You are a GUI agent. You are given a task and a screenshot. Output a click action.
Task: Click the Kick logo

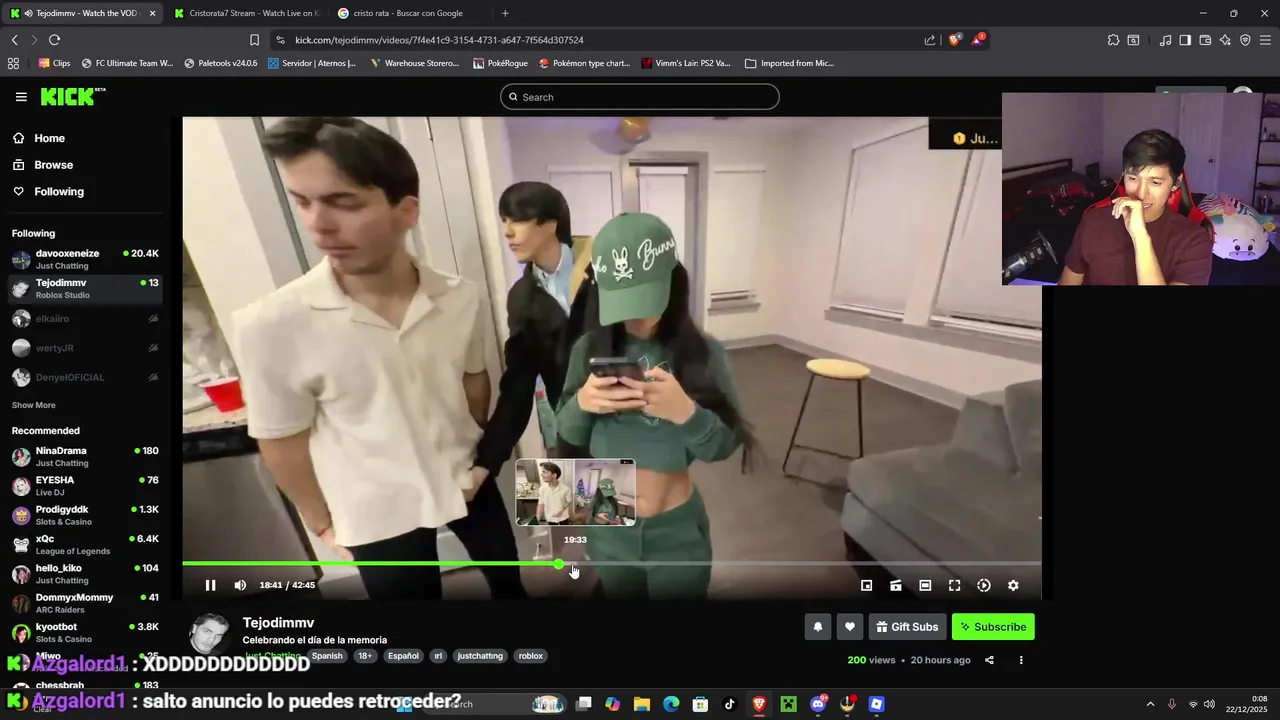click(x=73, y=96)
